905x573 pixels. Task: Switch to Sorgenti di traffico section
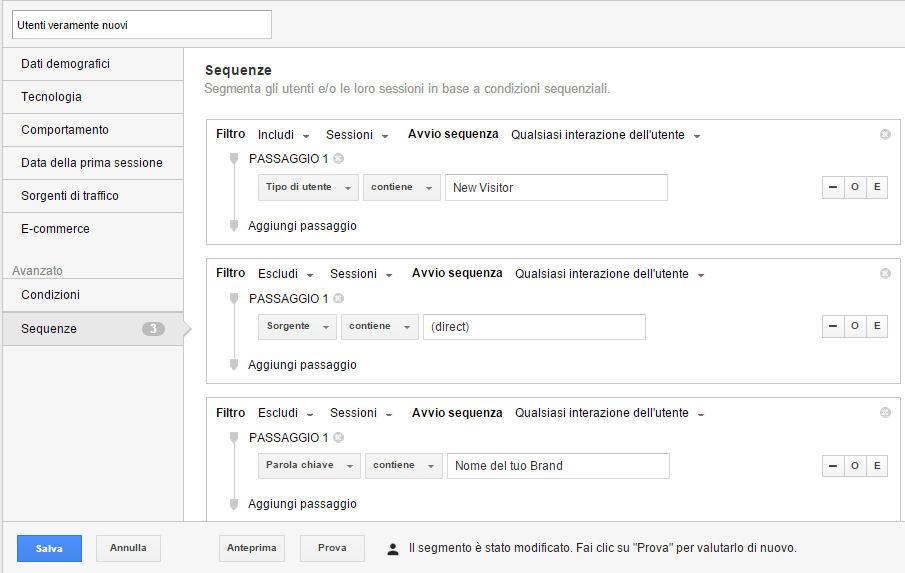click(92, 196)
